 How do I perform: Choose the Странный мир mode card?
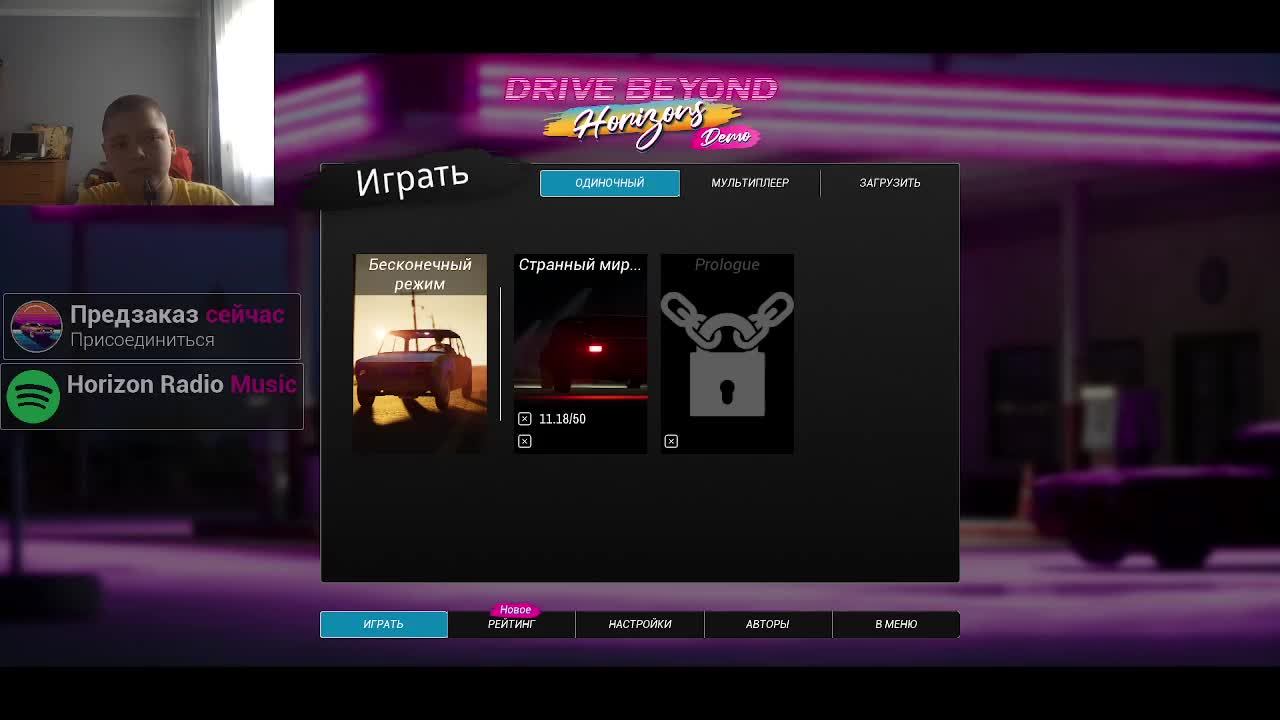click(580, 354)
